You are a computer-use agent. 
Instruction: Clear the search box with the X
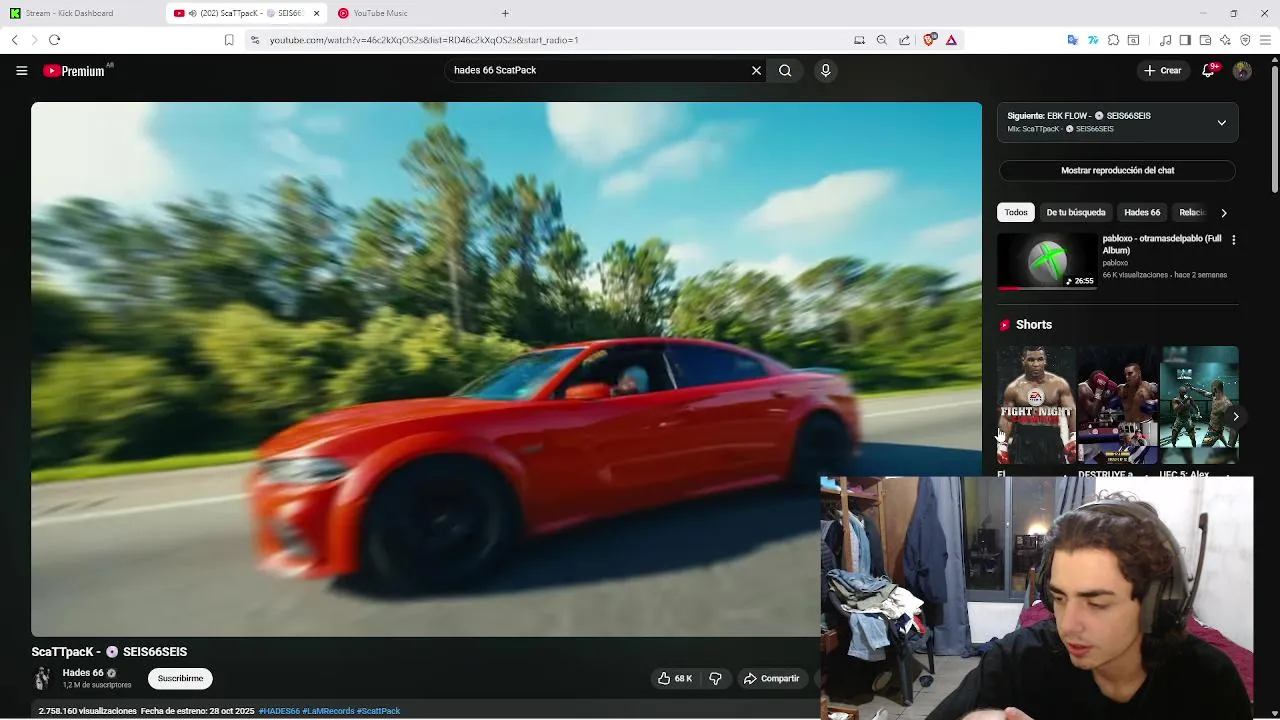[x=756, y=70]
